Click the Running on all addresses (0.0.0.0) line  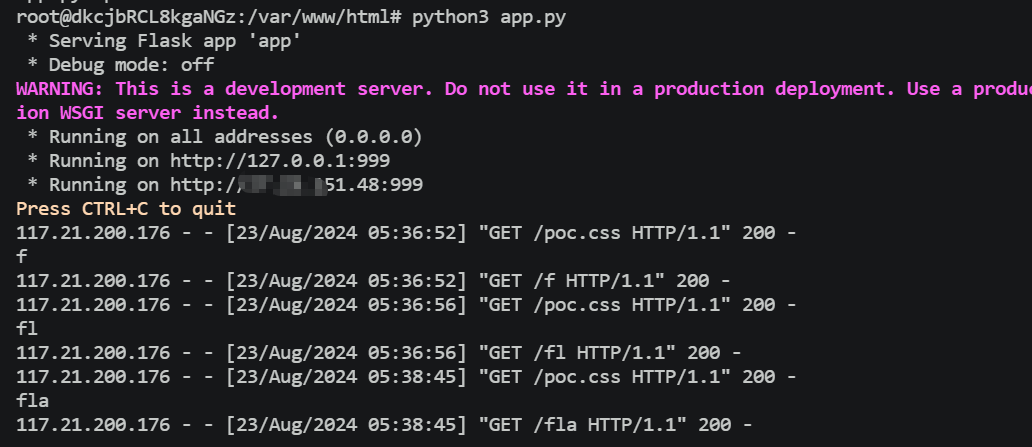click(224, 137)
